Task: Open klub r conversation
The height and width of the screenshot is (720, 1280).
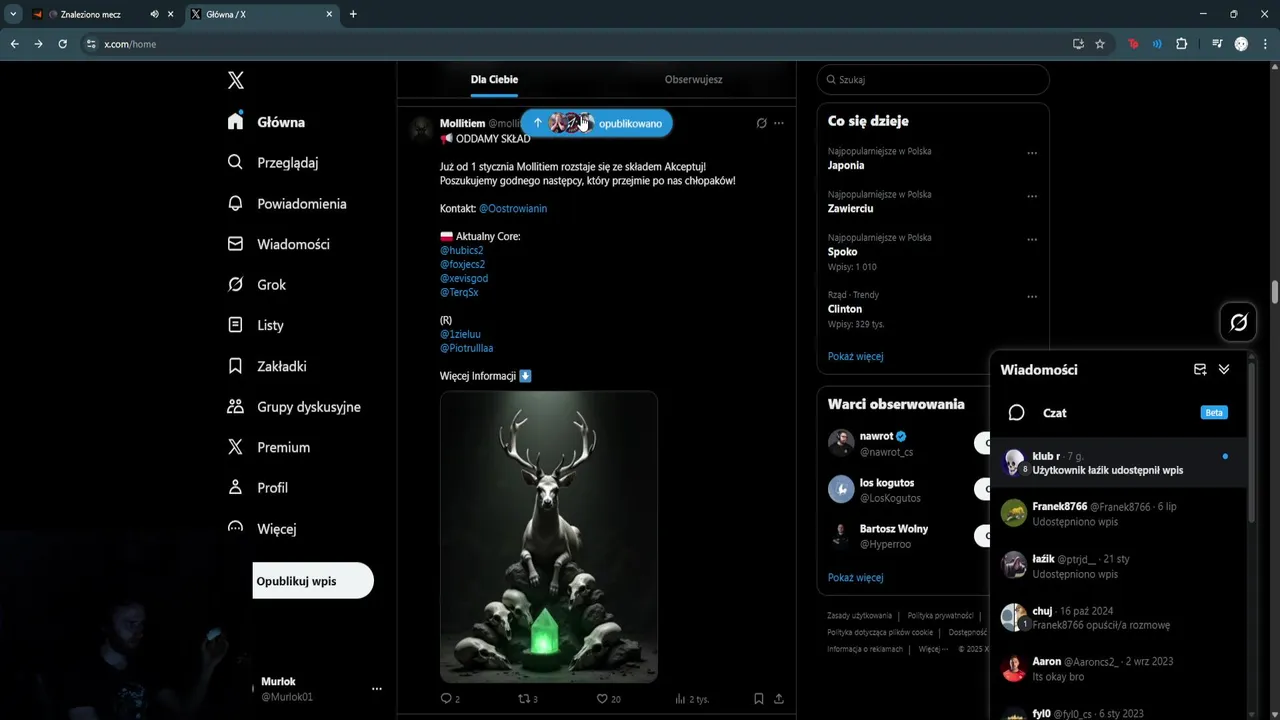Action: point(1119,463)
